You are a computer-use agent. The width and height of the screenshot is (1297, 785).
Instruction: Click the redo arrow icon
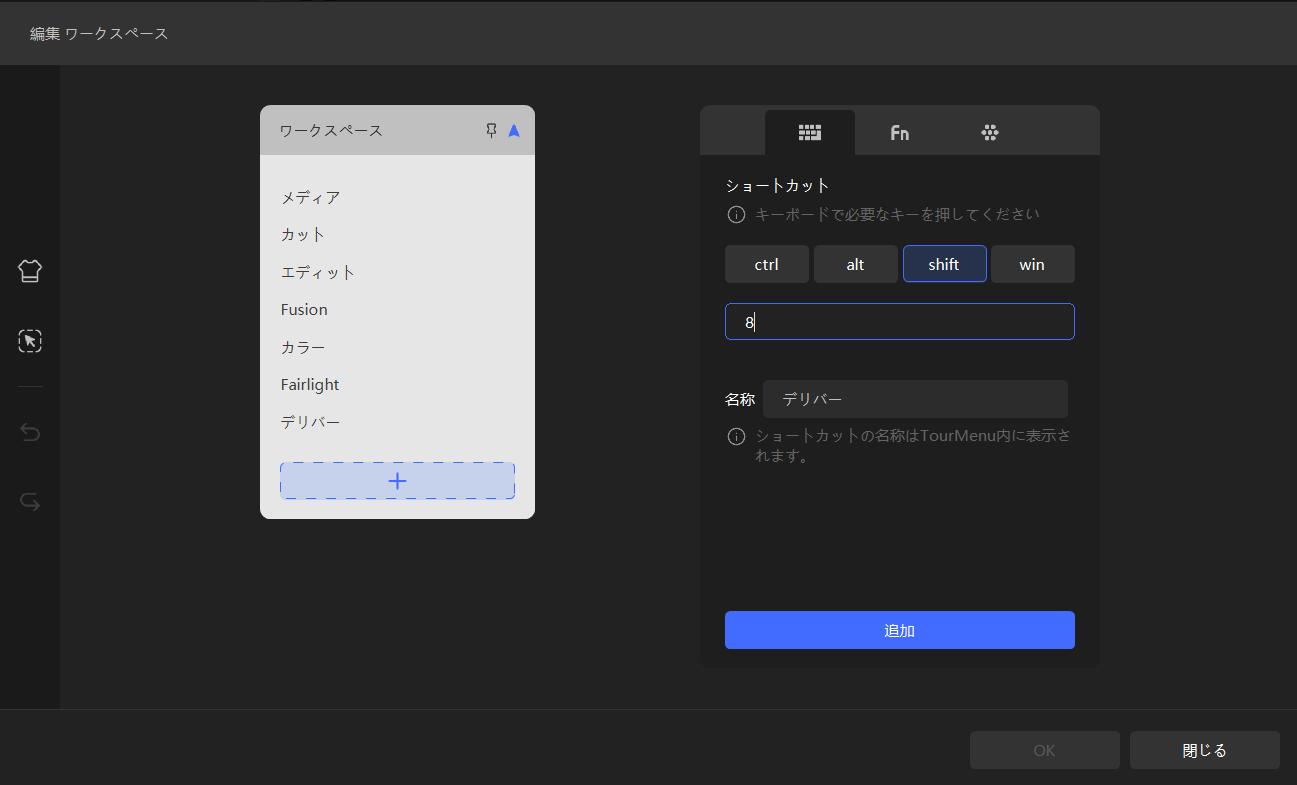[30, 502]
